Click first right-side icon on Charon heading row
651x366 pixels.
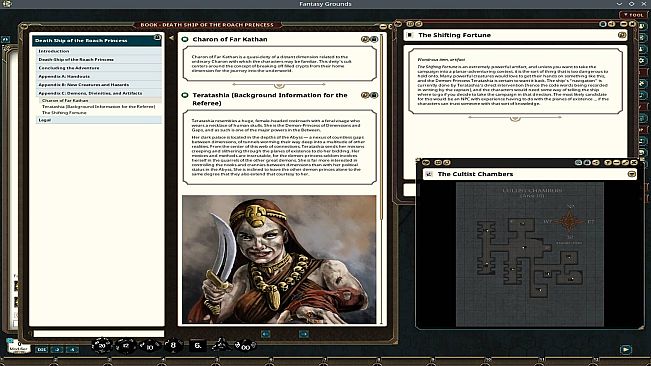click(x=365, y=39)
